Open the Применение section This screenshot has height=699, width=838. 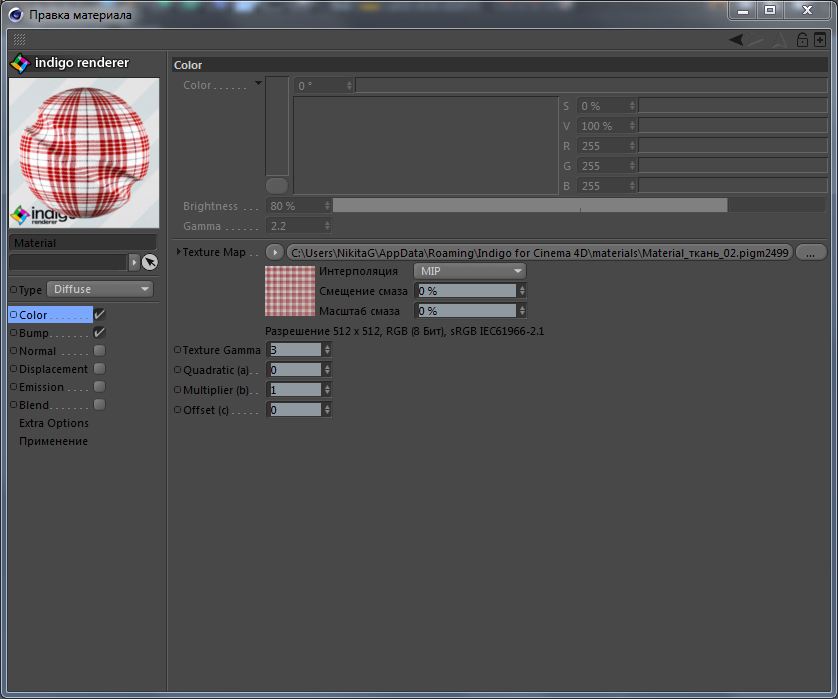[x=53, y=441]
